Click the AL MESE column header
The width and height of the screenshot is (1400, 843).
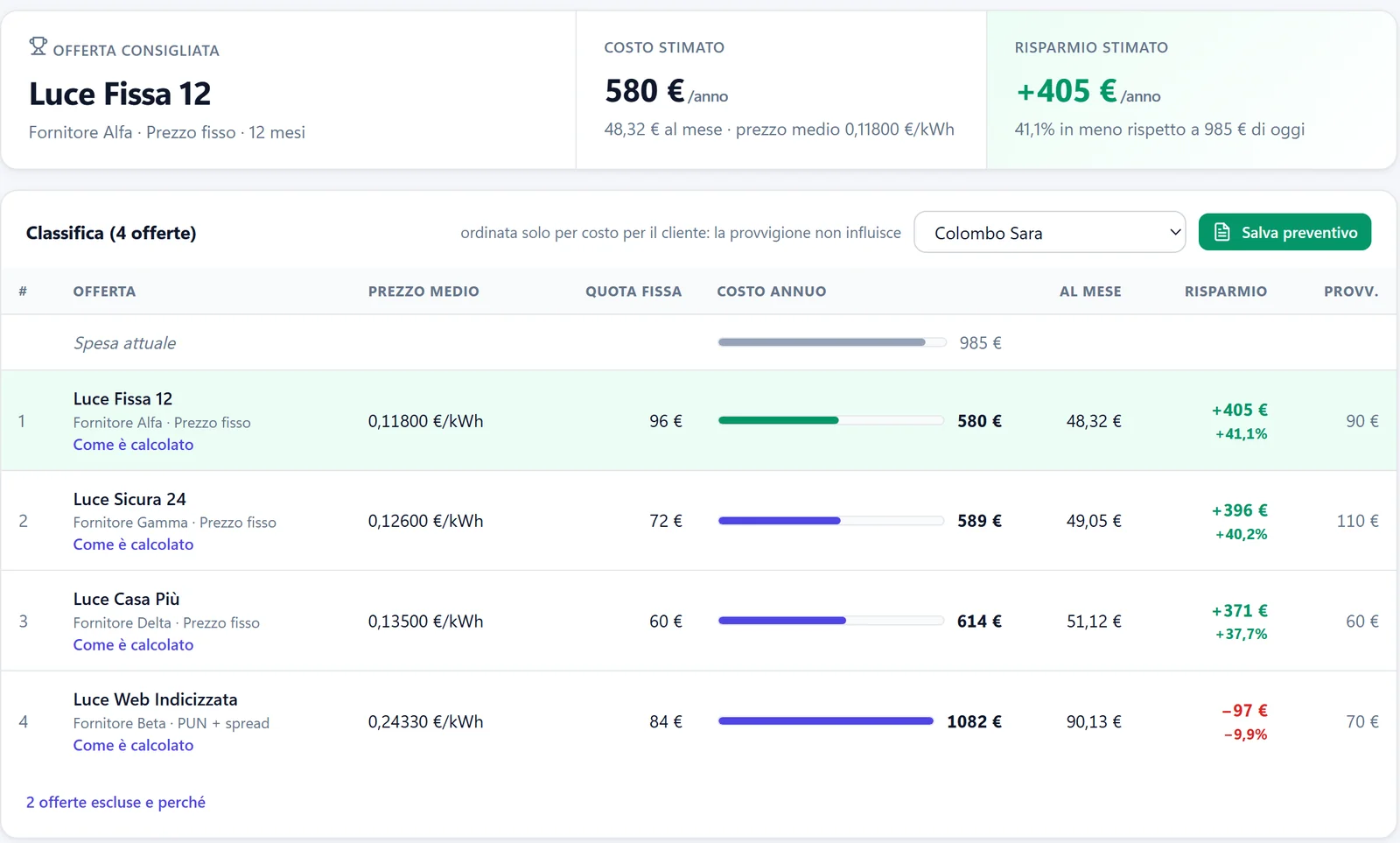pos(1090,292)
